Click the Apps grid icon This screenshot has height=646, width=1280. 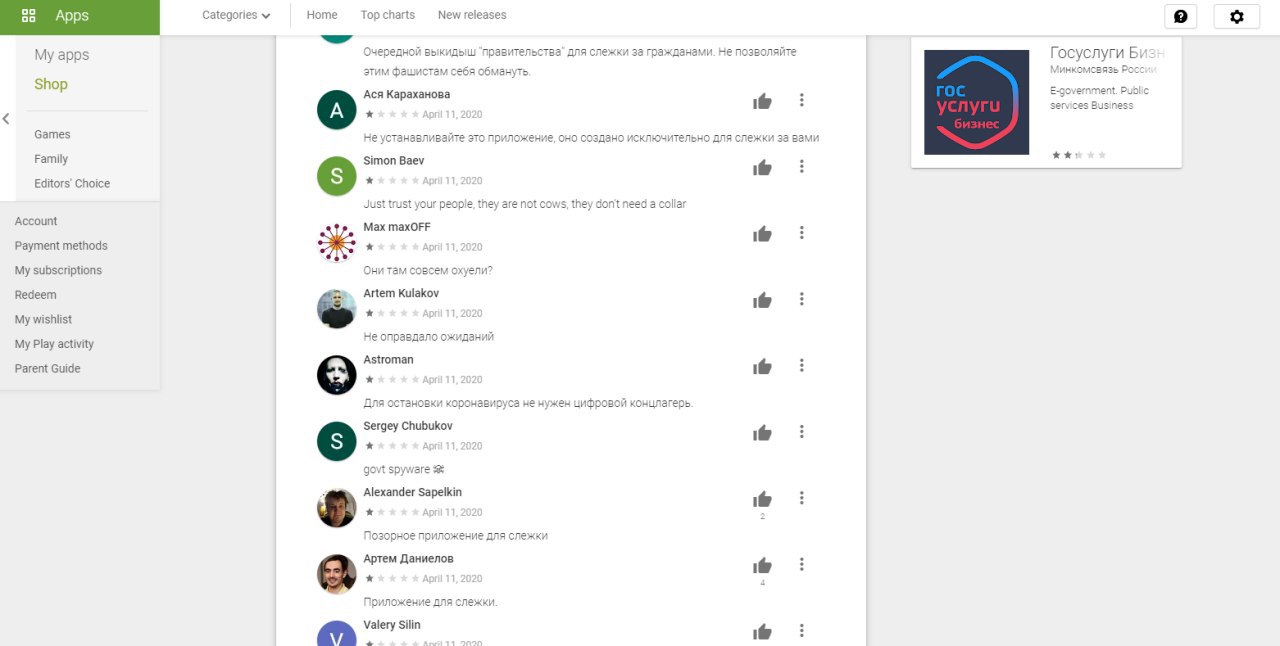[x=29, y=16]
